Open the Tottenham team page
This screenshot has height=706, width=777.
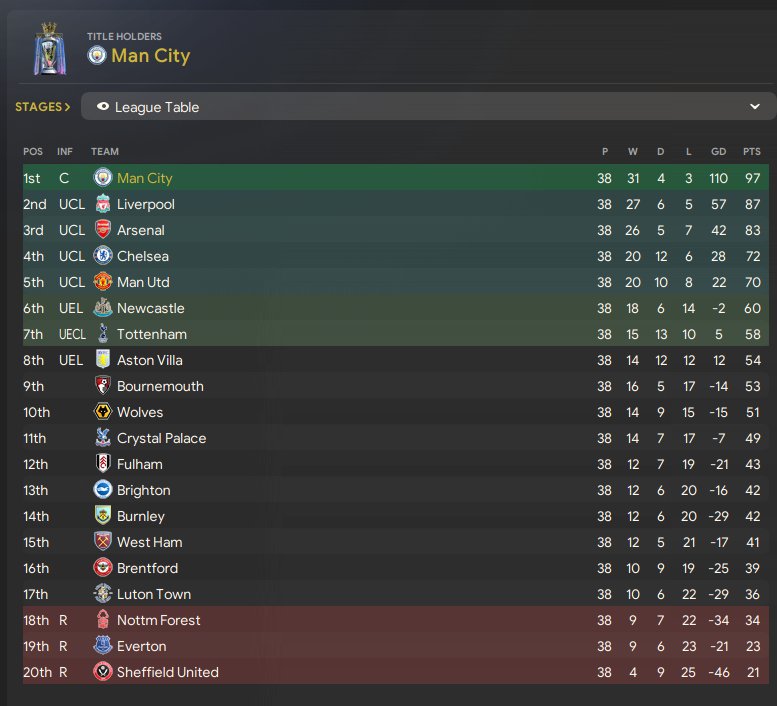[152, 334]
